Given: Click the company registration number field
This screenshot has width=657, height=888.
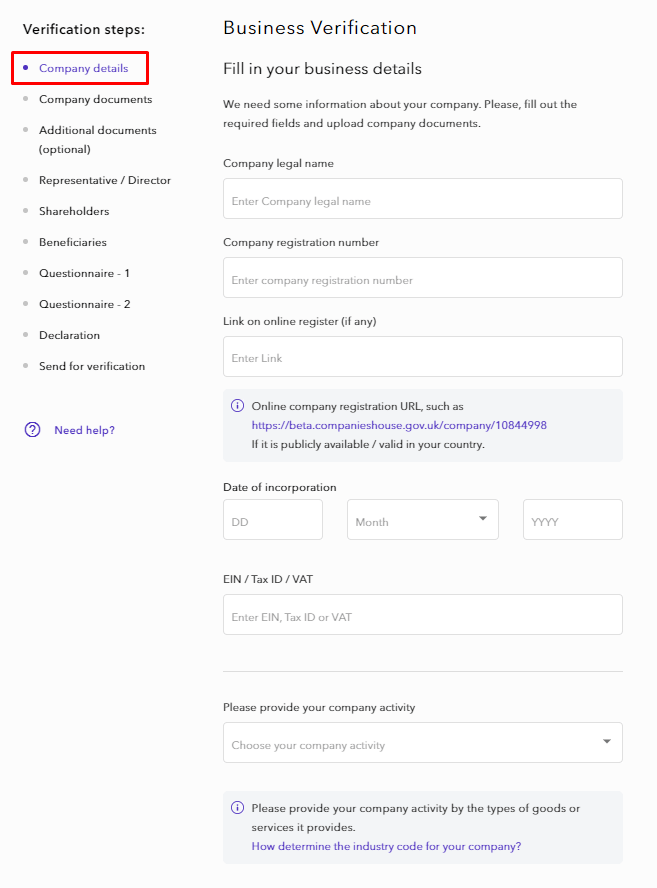Looking at the screenshot, I should tap(422, 278).
